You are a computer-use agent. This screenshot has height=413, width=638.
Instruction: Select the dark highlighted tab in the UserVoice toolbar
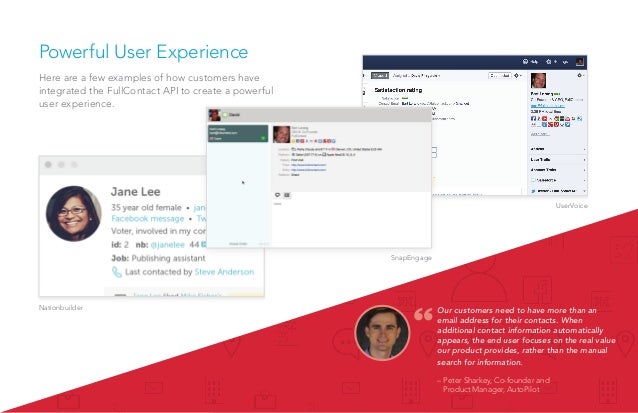(x=380, y=76)
